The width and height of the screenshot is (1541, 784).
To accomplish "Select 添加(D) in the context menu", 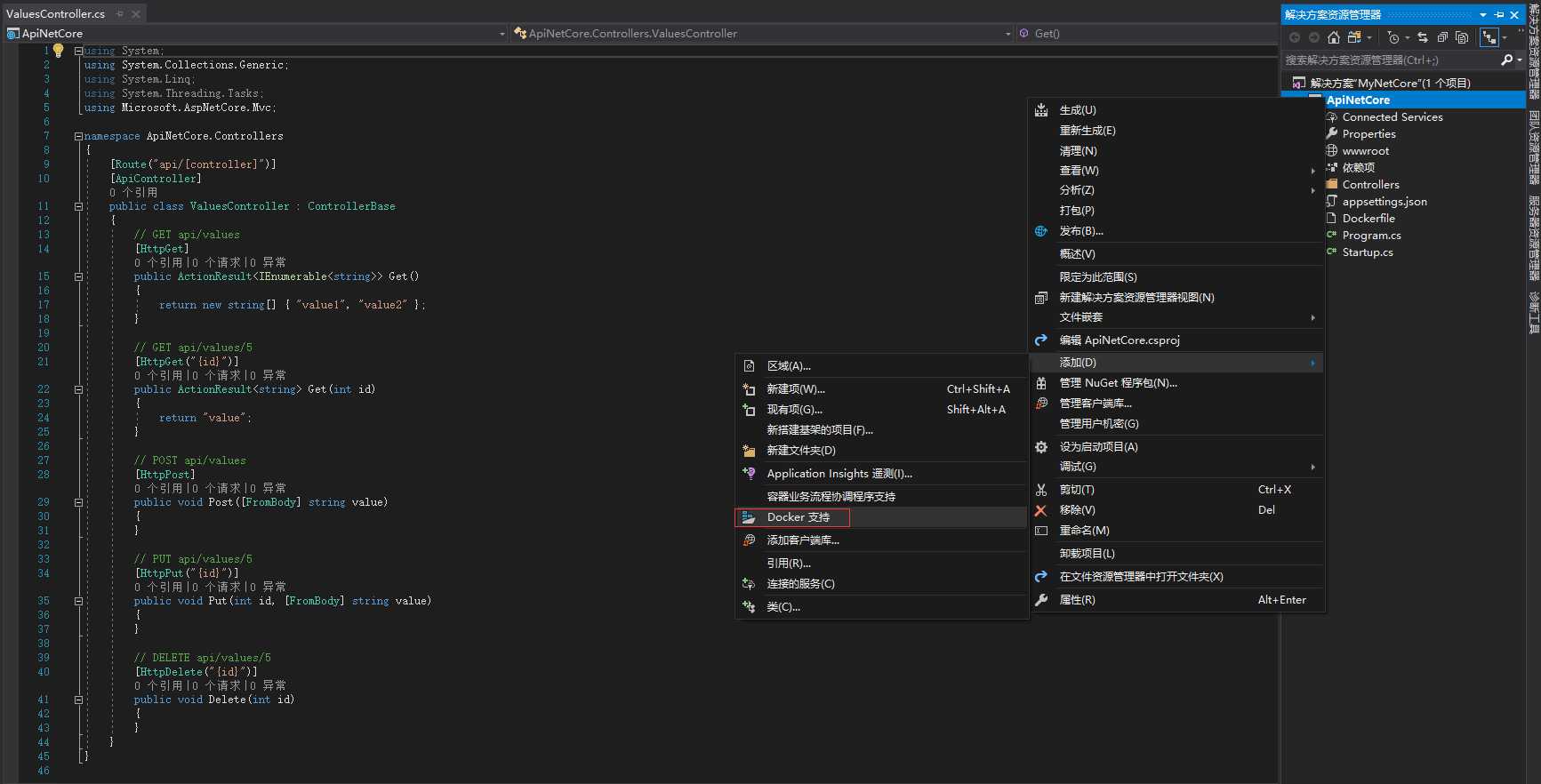I will (1176, 363).
